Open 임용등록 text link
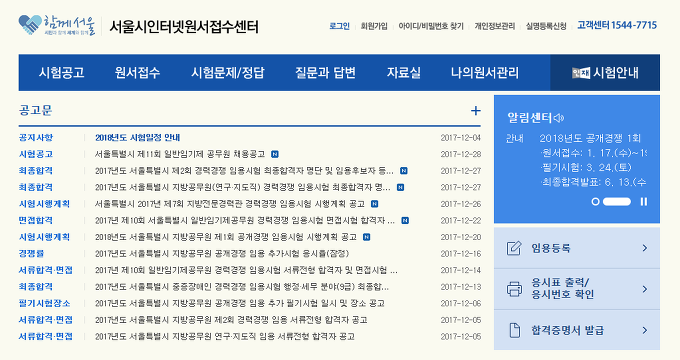 551,248
